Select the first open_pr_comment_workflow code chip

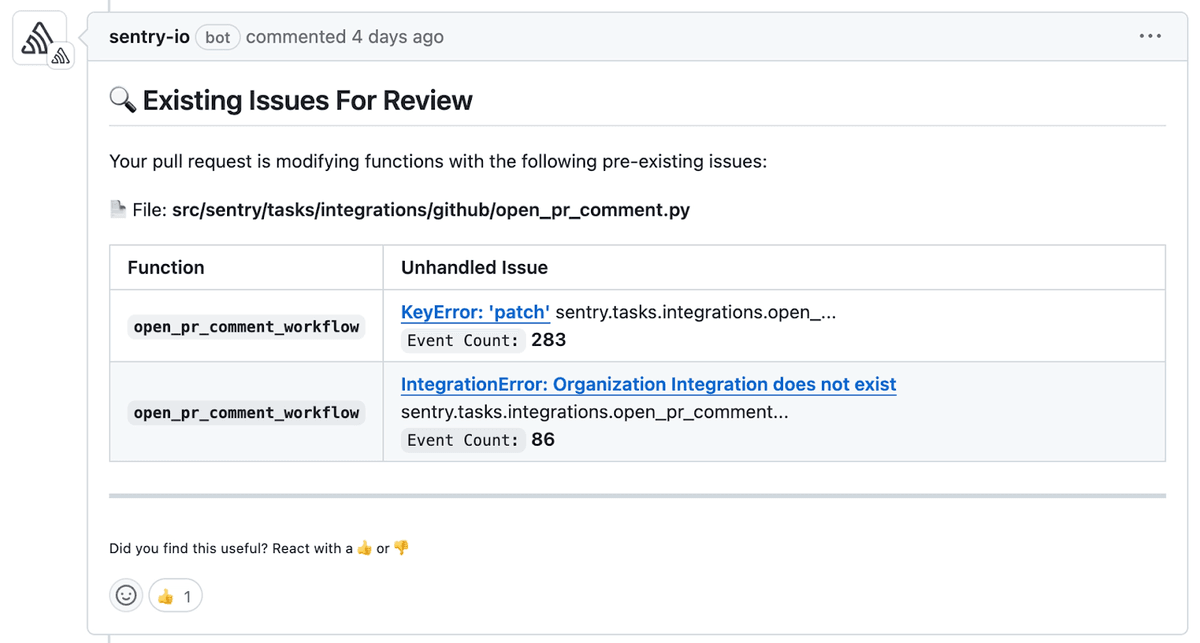pyautogui.click(x=246, y=326)
